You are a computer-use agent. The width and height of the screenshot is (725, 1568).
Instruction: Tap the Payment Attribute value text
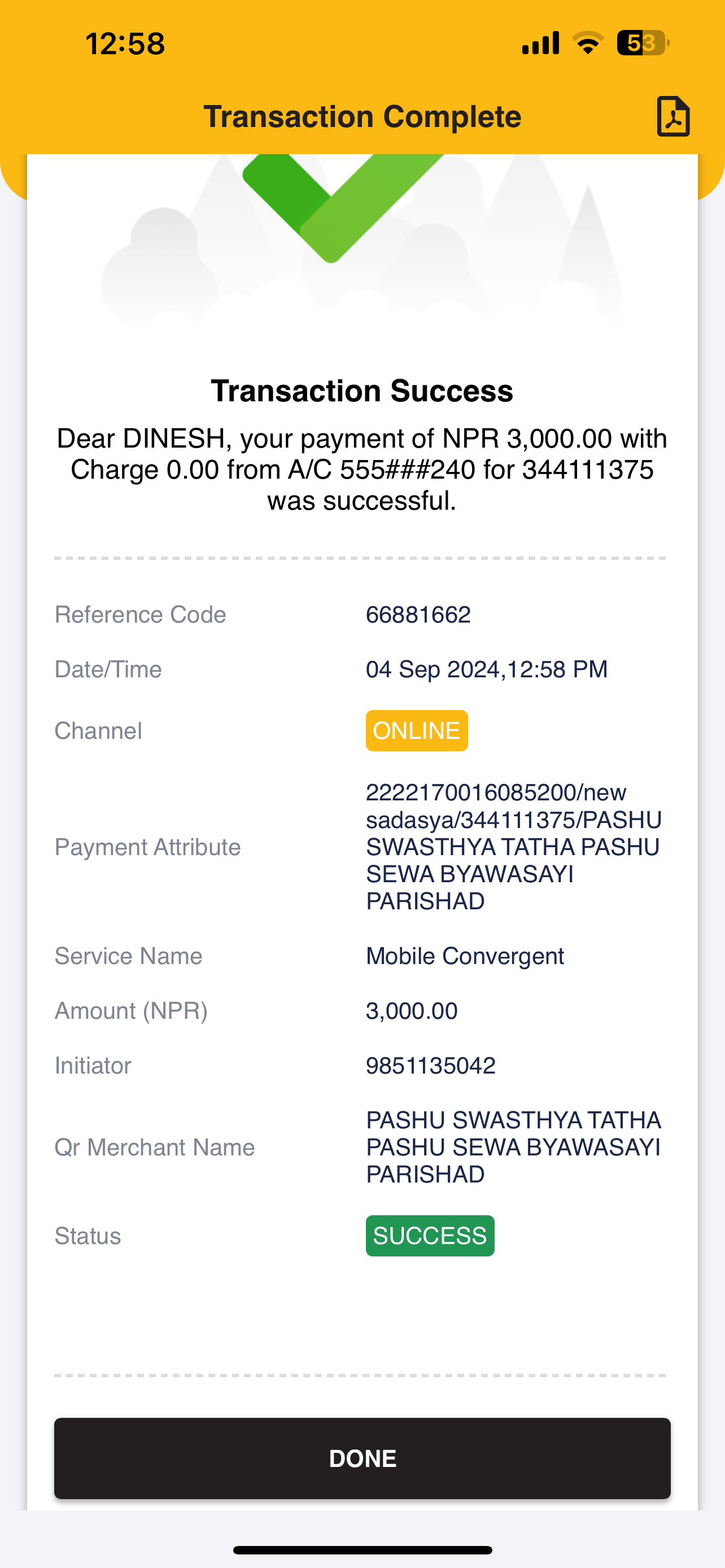point(514,847)
